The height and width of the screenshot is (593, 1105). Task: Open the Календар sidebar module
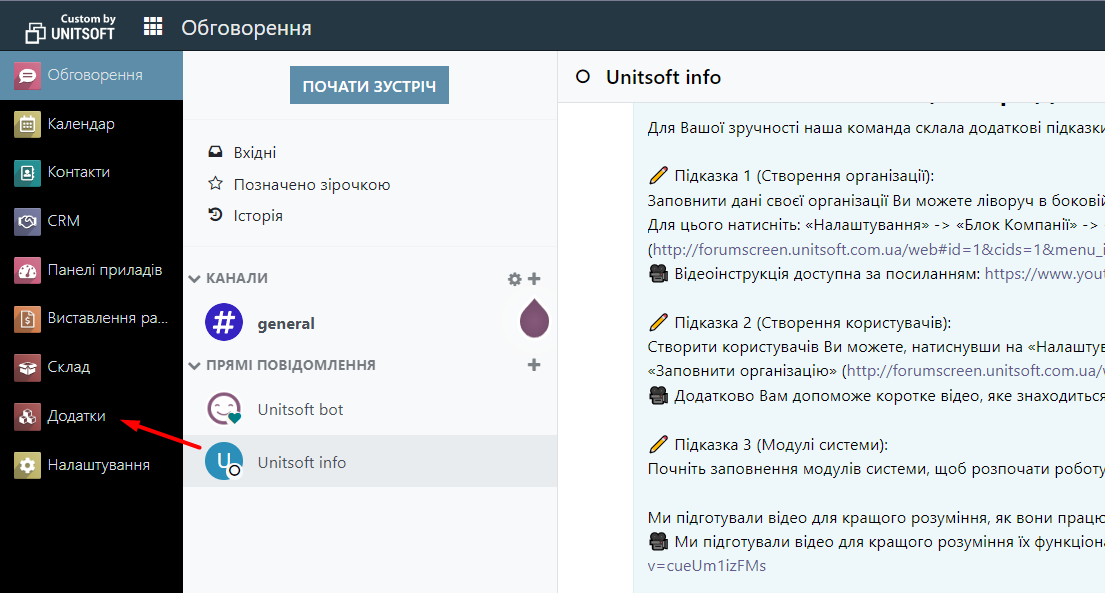tap(91, 124)
